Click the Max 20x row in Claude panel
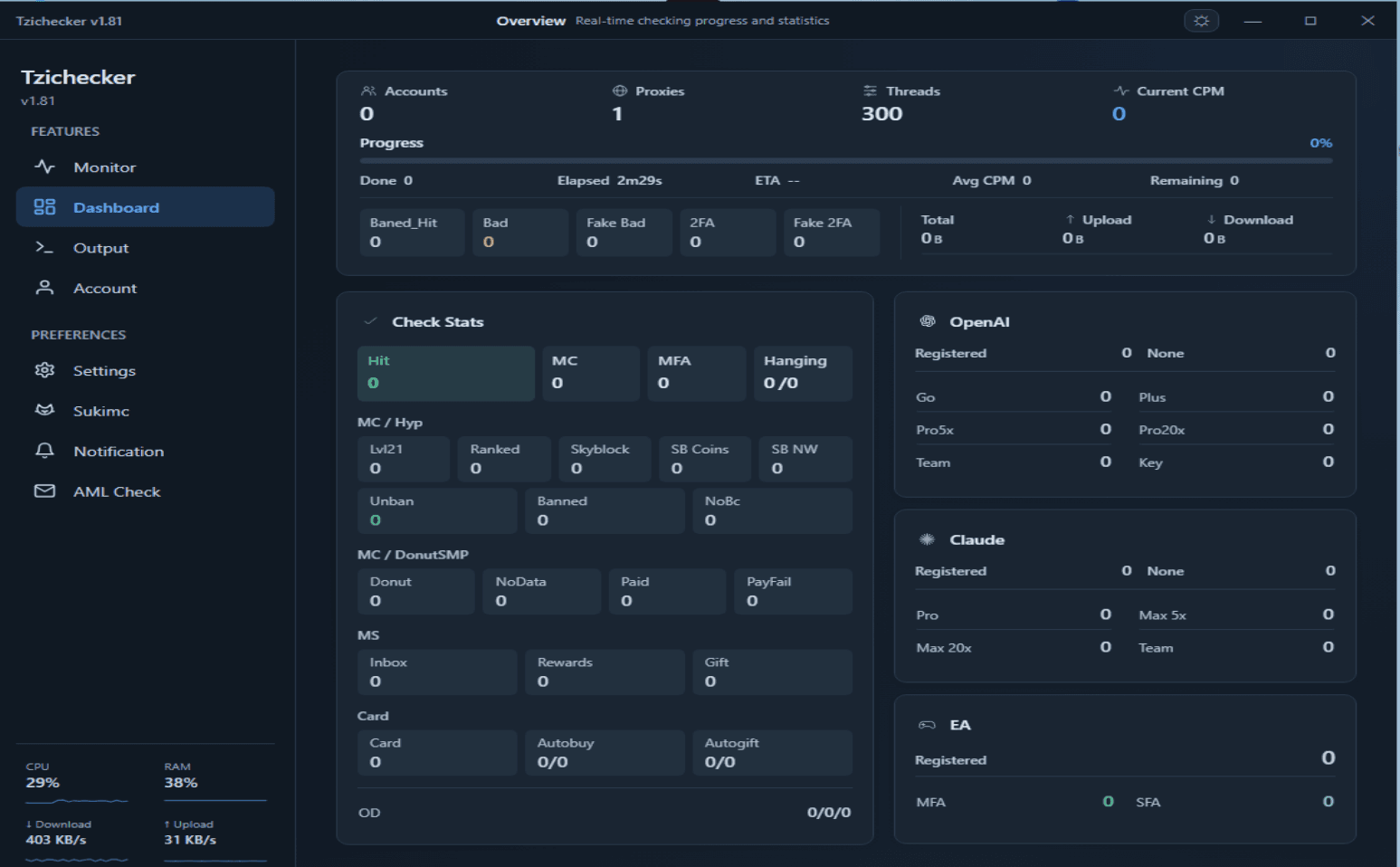Viewport: 1400px width, 867px height. (x=1014, y=647)
